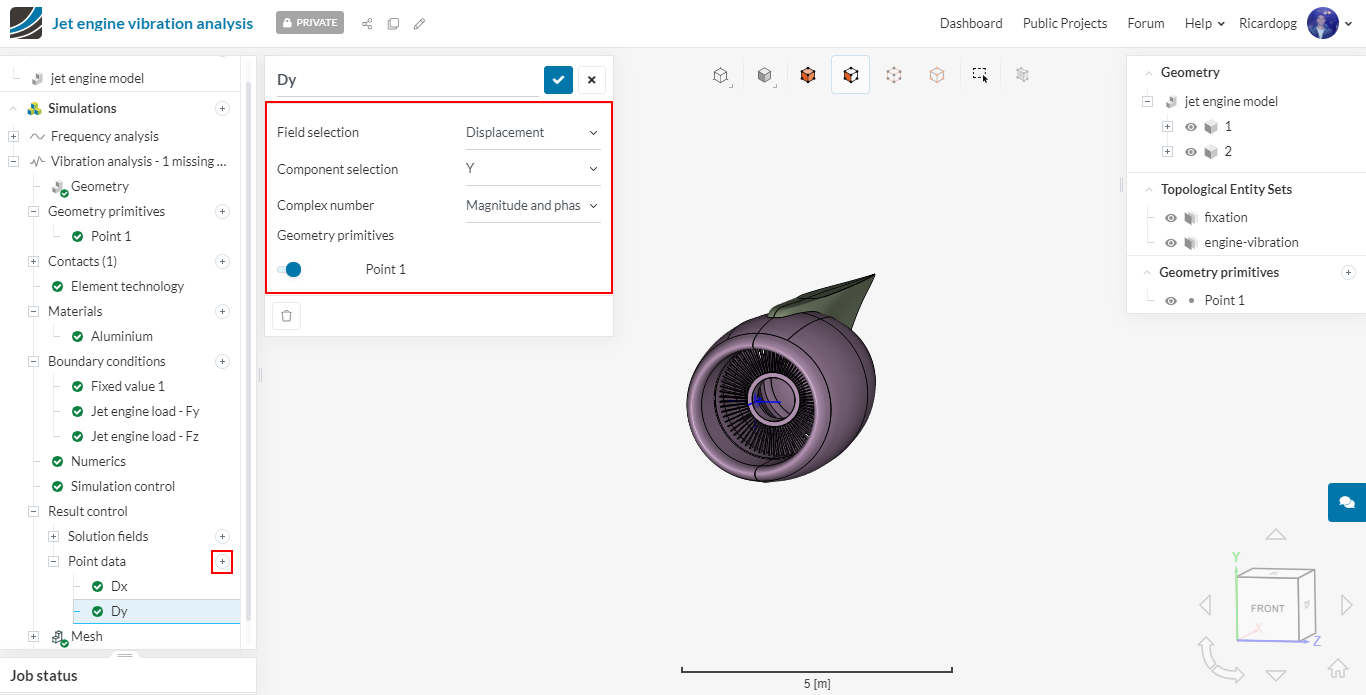Viewport: 1366px width, 695px height.
Task: Click the delete trash icon below Dy panel
Action: pyautogui.click(x=287, y=316)
